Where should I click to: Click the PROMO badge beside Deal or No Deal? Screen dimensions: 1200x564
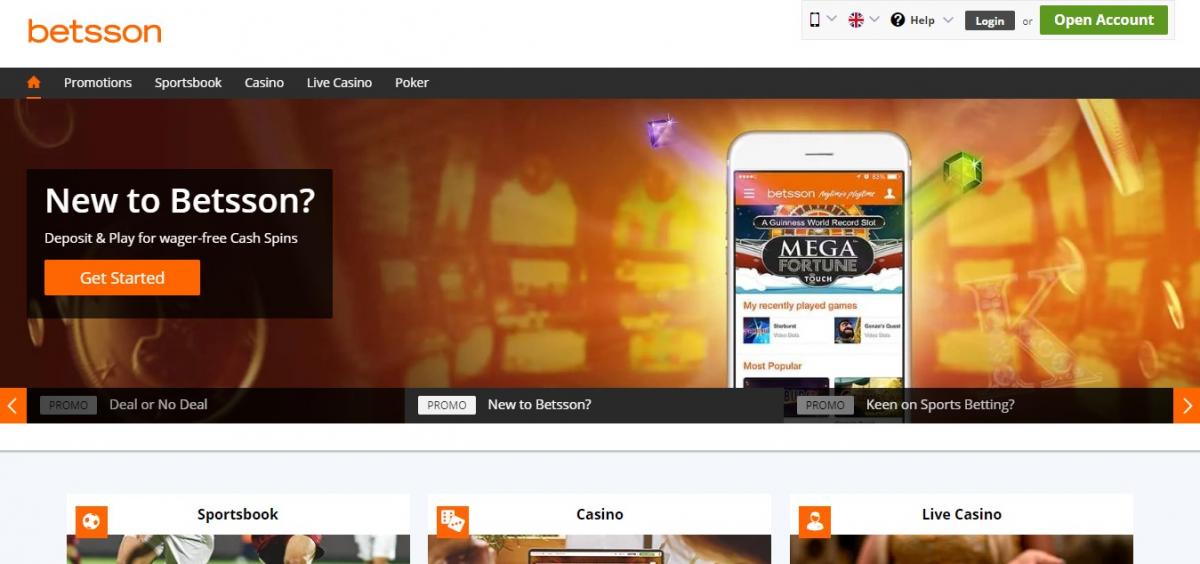[x=68, y=405]
